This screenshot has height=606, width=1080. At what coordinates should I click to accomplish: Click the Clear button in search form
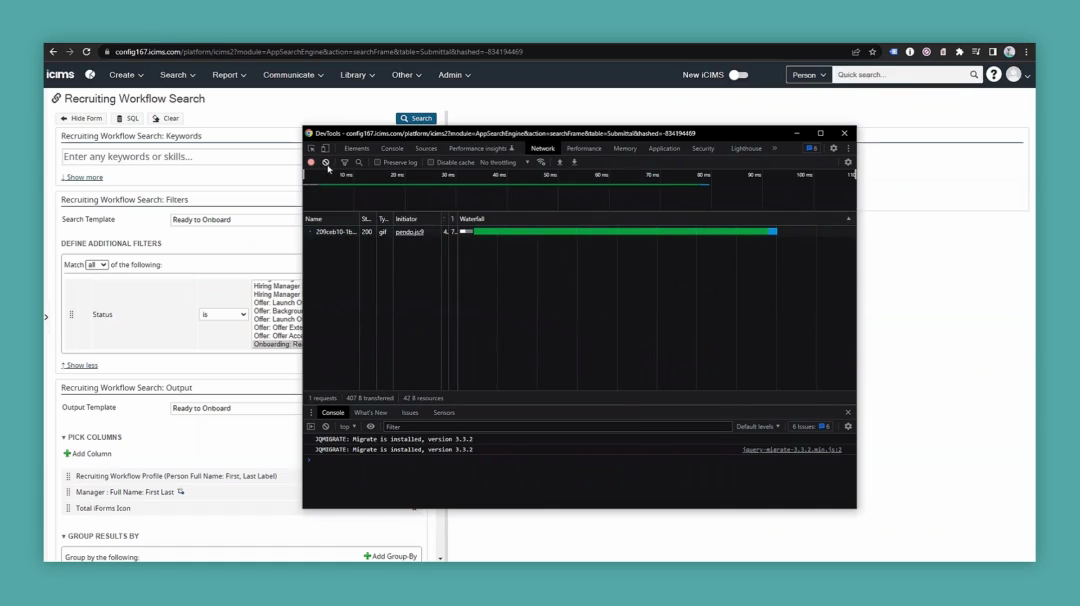tap(165, 118)
